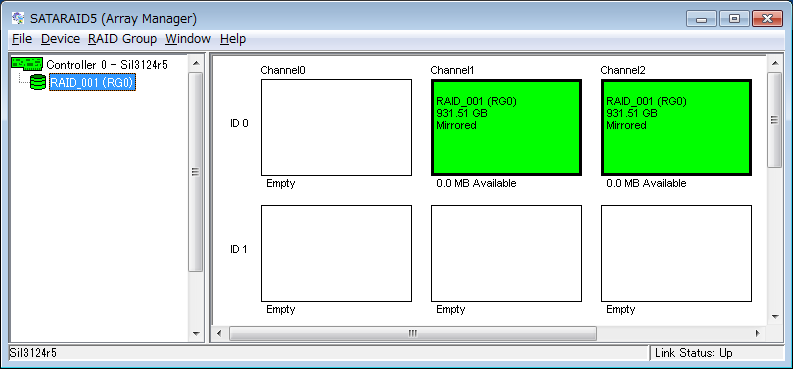The width and height of the screenshot is (793, 369).
Task: Open the Window menu
Action: point(188,39)
